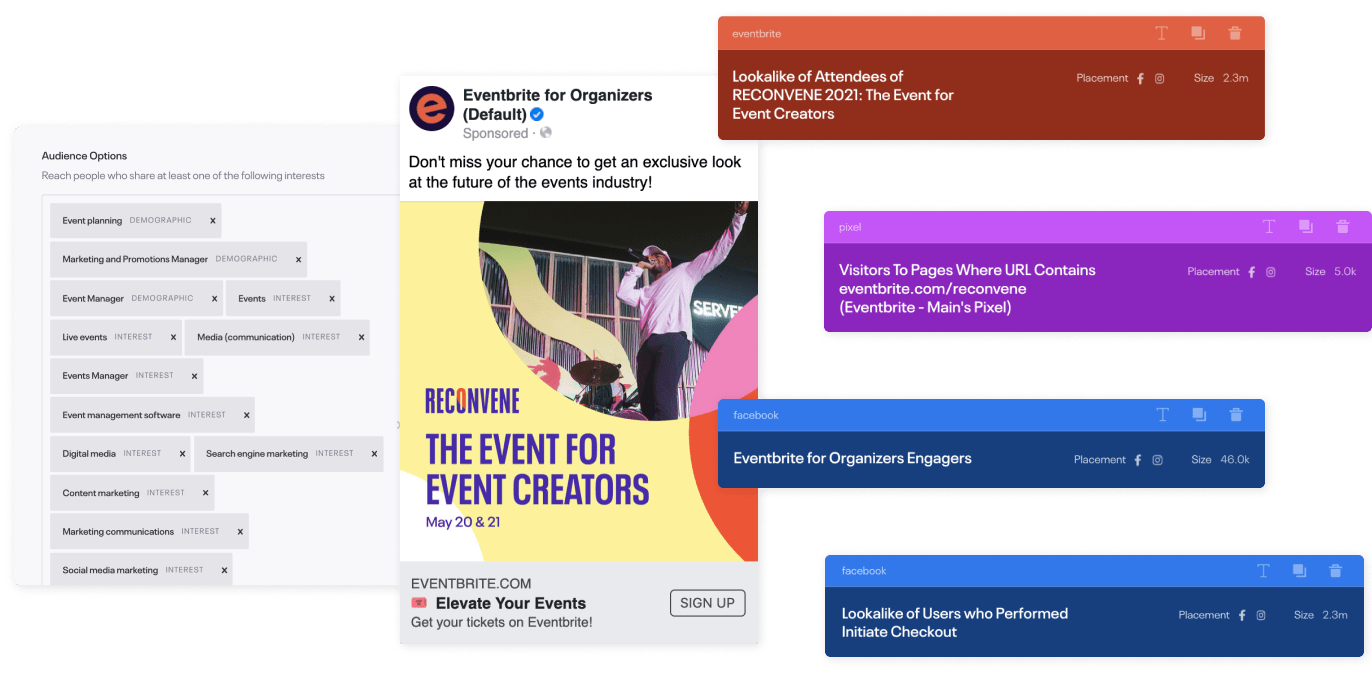
Task: Remove the Social media marketing tag
Action: (x=224, y=571)
